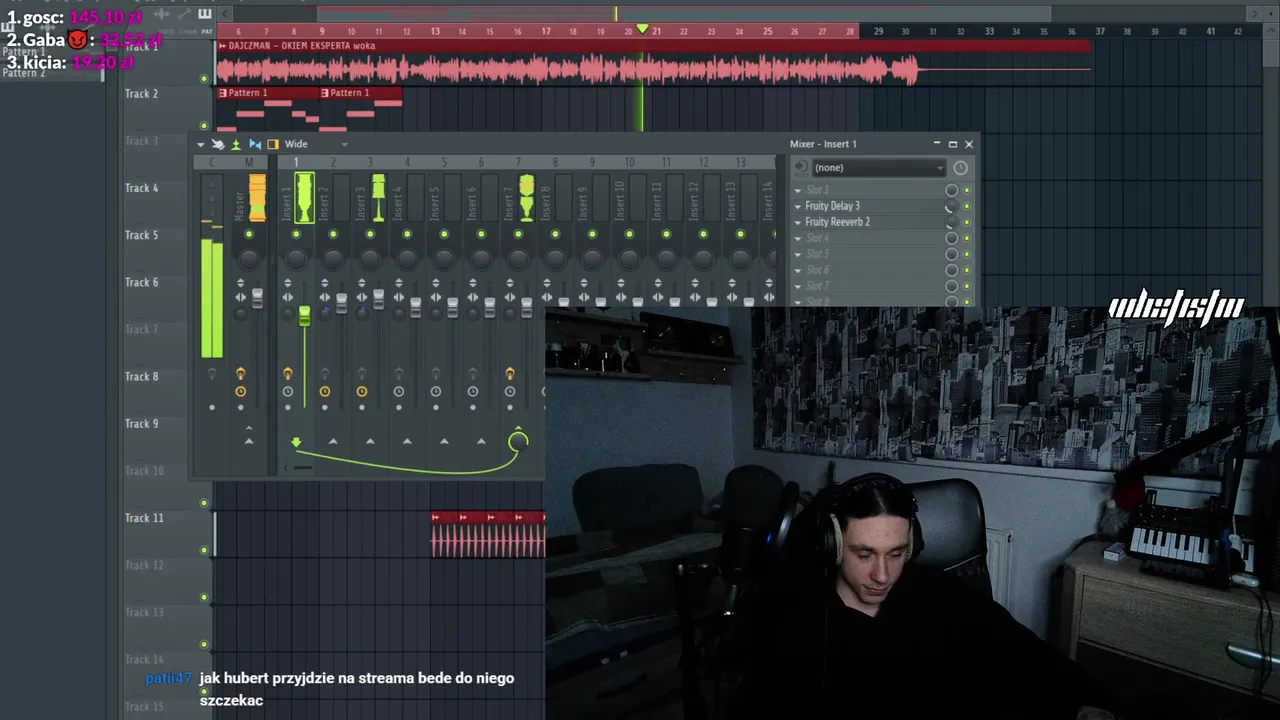Click bar 29 on the playlist timeline ruler
The height and width of the screenshot is (720, 1280).
coord(878,31)
